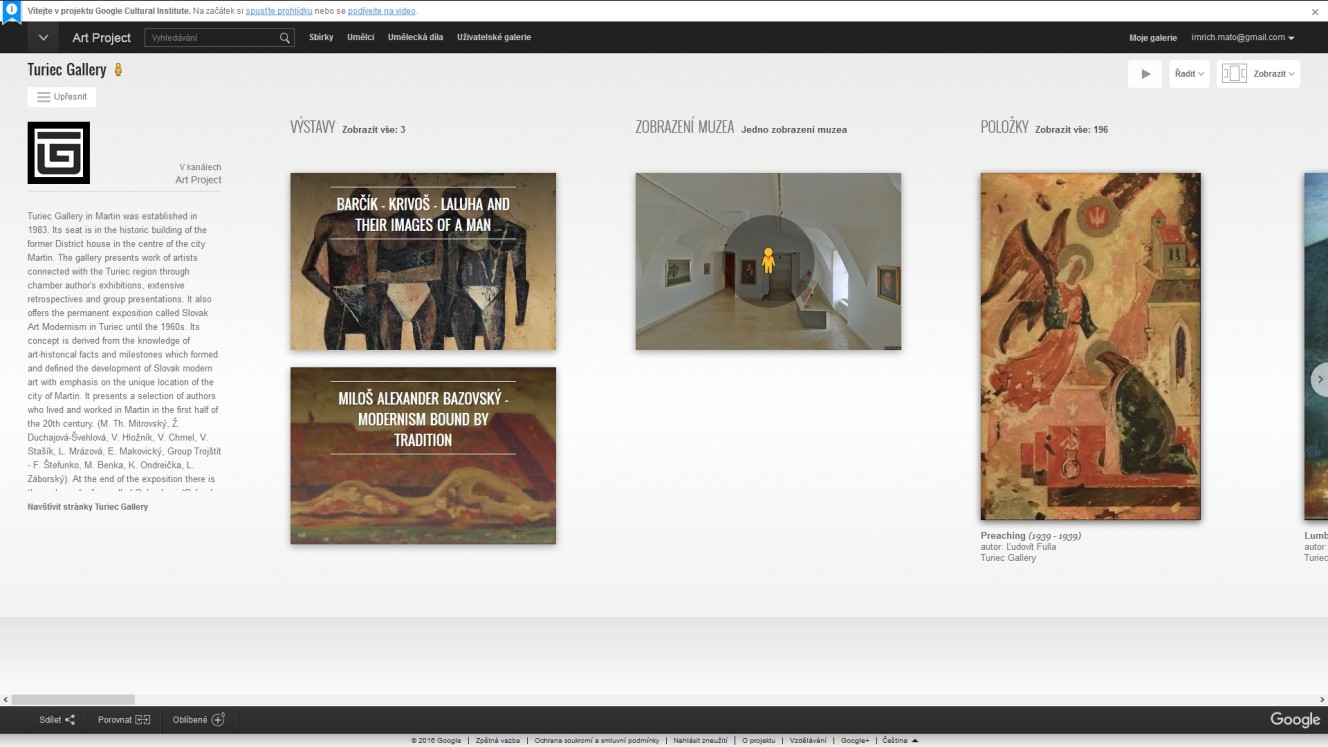
Task: Click the Pegman icon beside Turiec Gallery title
Action: [x=118, y=70]
